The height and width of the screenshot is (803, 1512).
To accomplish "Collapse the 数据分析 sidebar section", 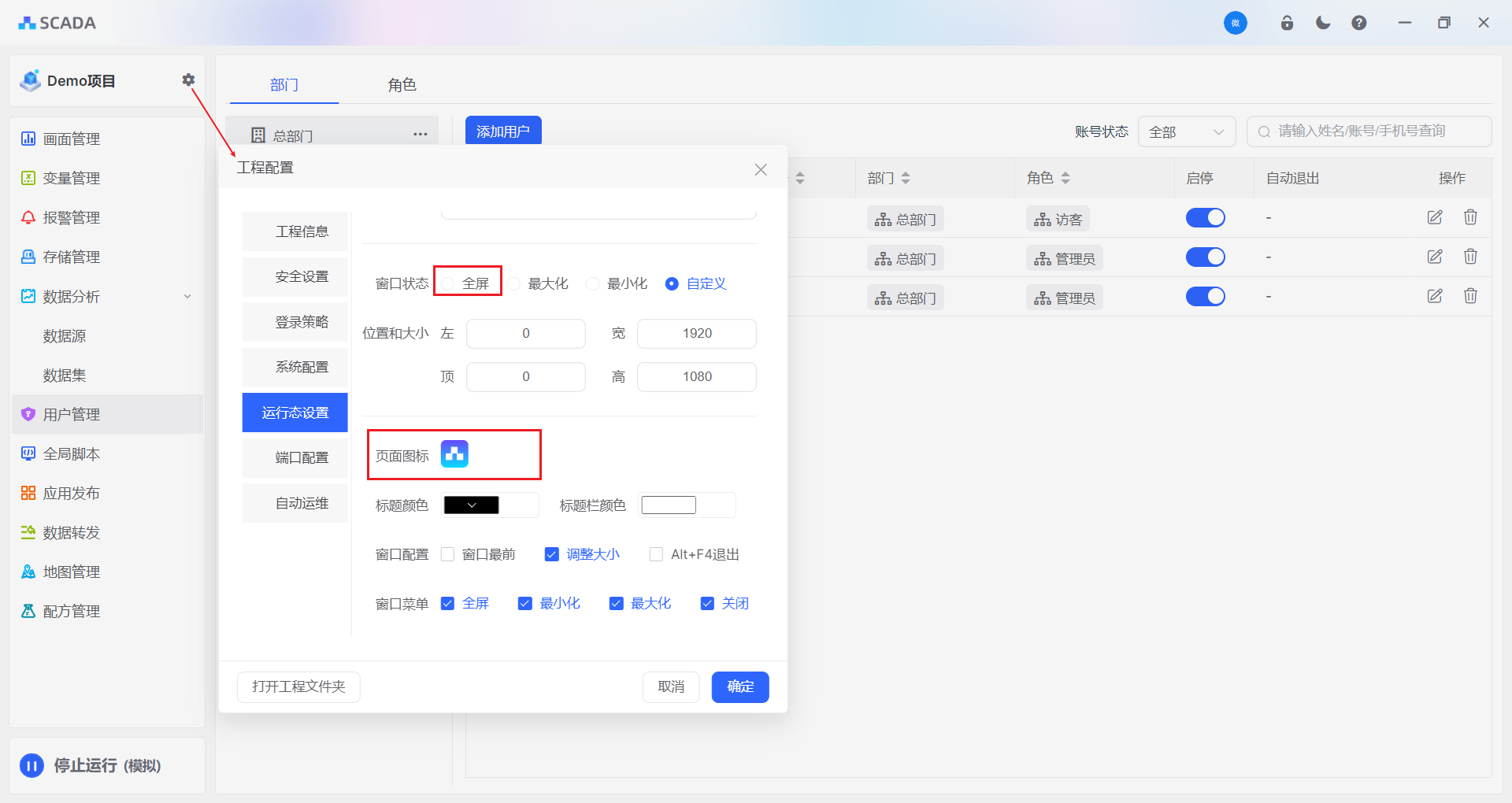I will [x=187, y=297].
